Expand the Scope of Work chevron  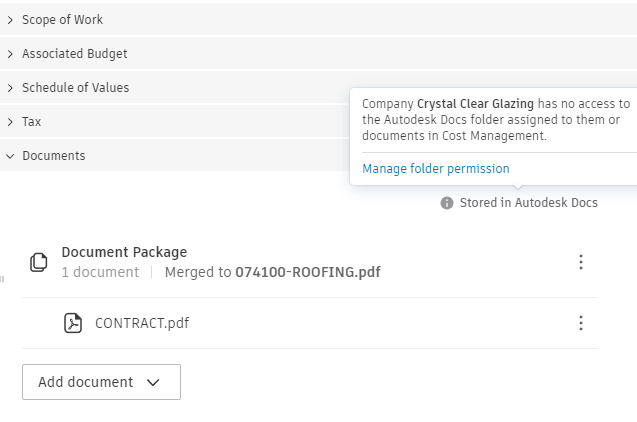click(x=10, y=20)
